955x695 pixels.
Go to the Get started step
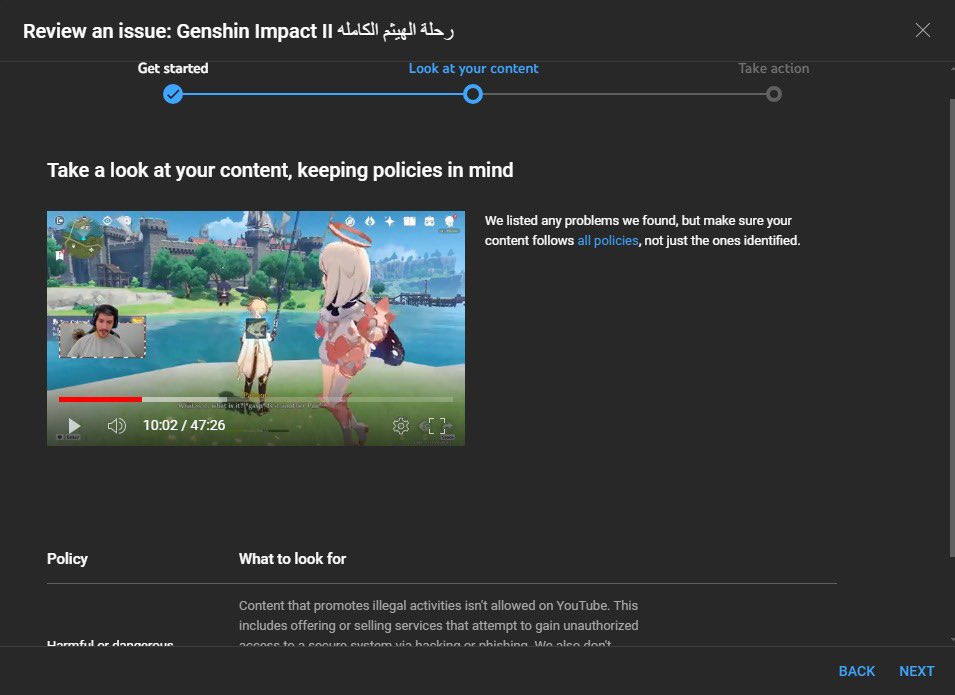173,68
